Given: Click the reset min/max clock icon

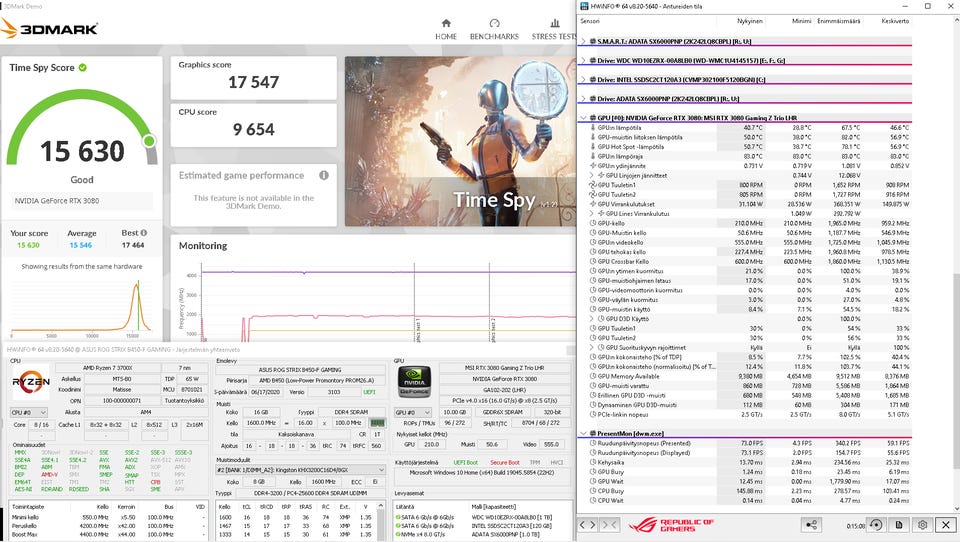Looking at the screenshot, I should click(876, 525).
